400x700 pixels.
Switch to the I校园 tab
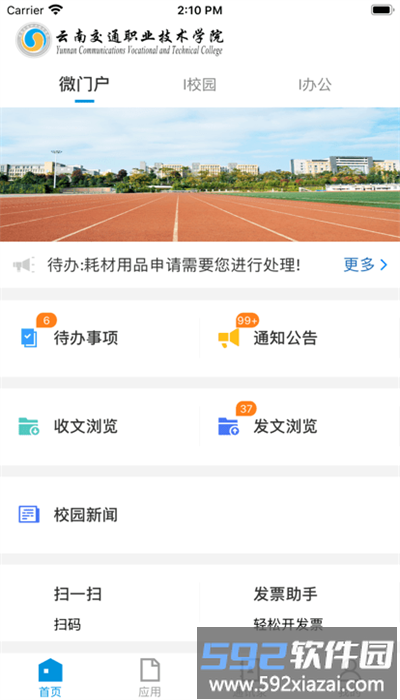(200, 84)
